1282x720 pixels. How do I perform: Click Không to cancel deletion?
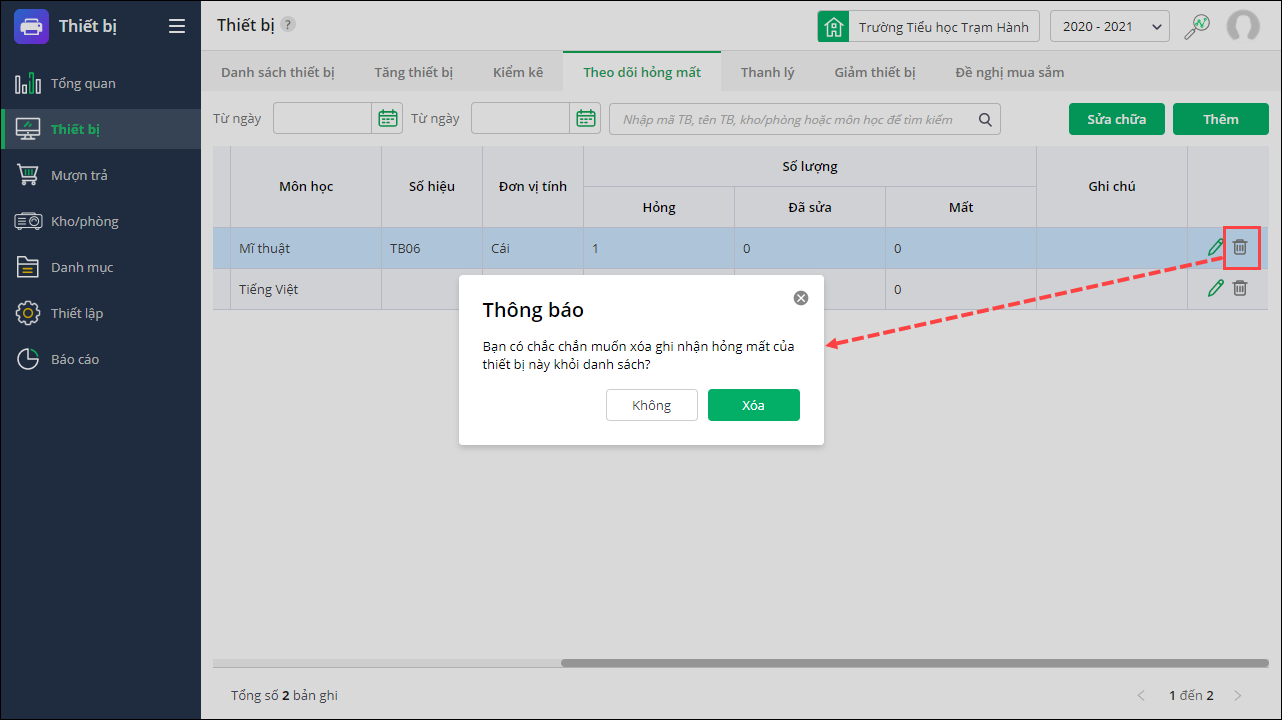tap(652, 405)
